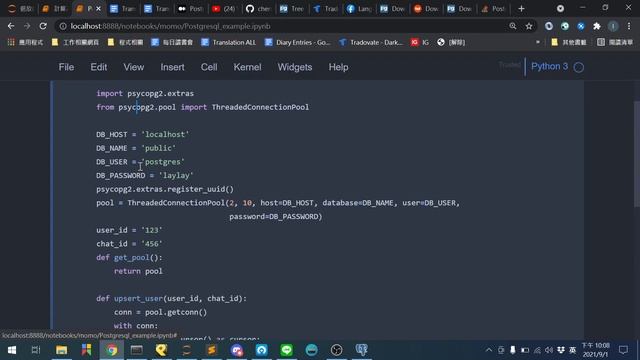Open the reading list button

click(x=615, y=42)
